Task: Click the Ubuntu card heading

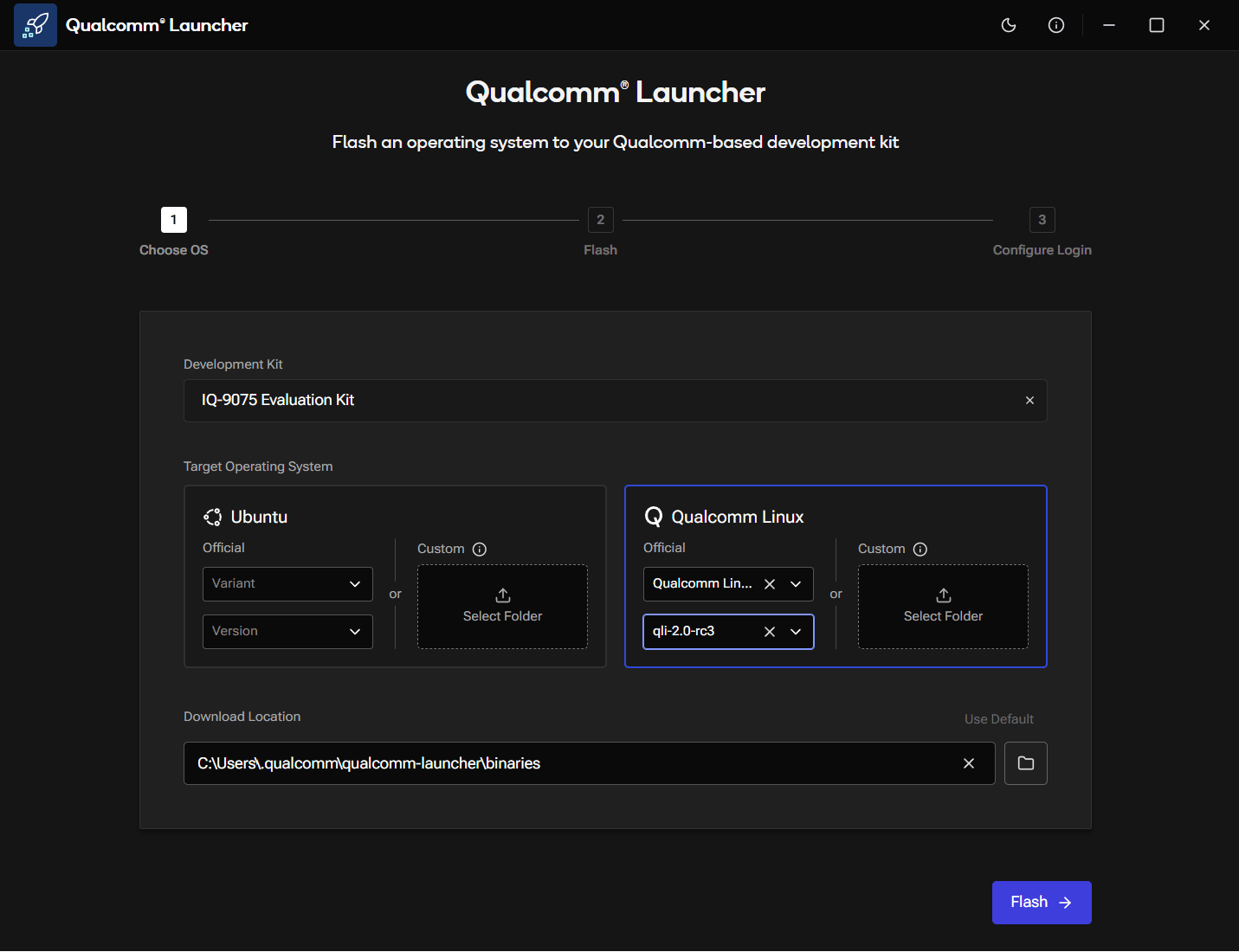Action: click(259, 517)
